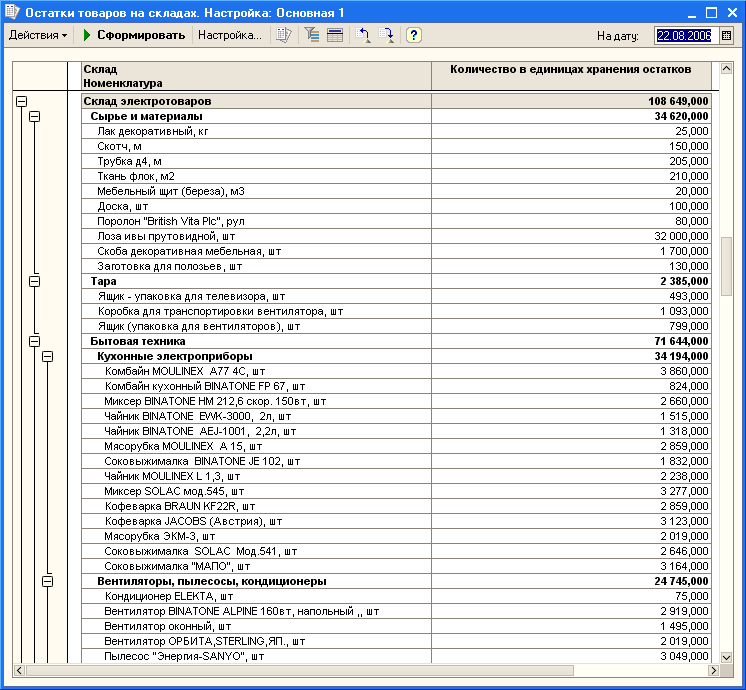This screenshot has width=746, height=690.
Task: Select Мясорубка ЭКМ-3, шт row
Action: tap(397, 536)
